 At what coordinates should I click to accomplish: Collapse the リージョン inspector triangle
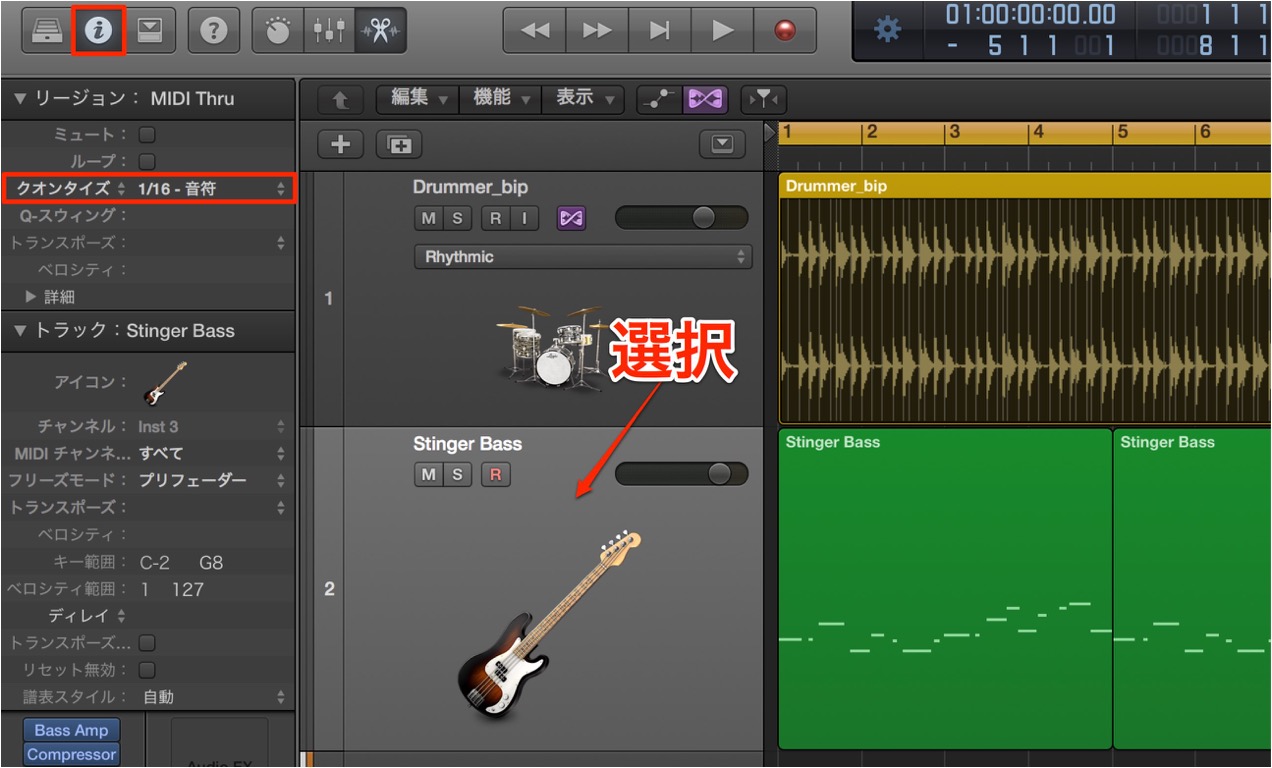pyautogui.click(x=20, y=98)
